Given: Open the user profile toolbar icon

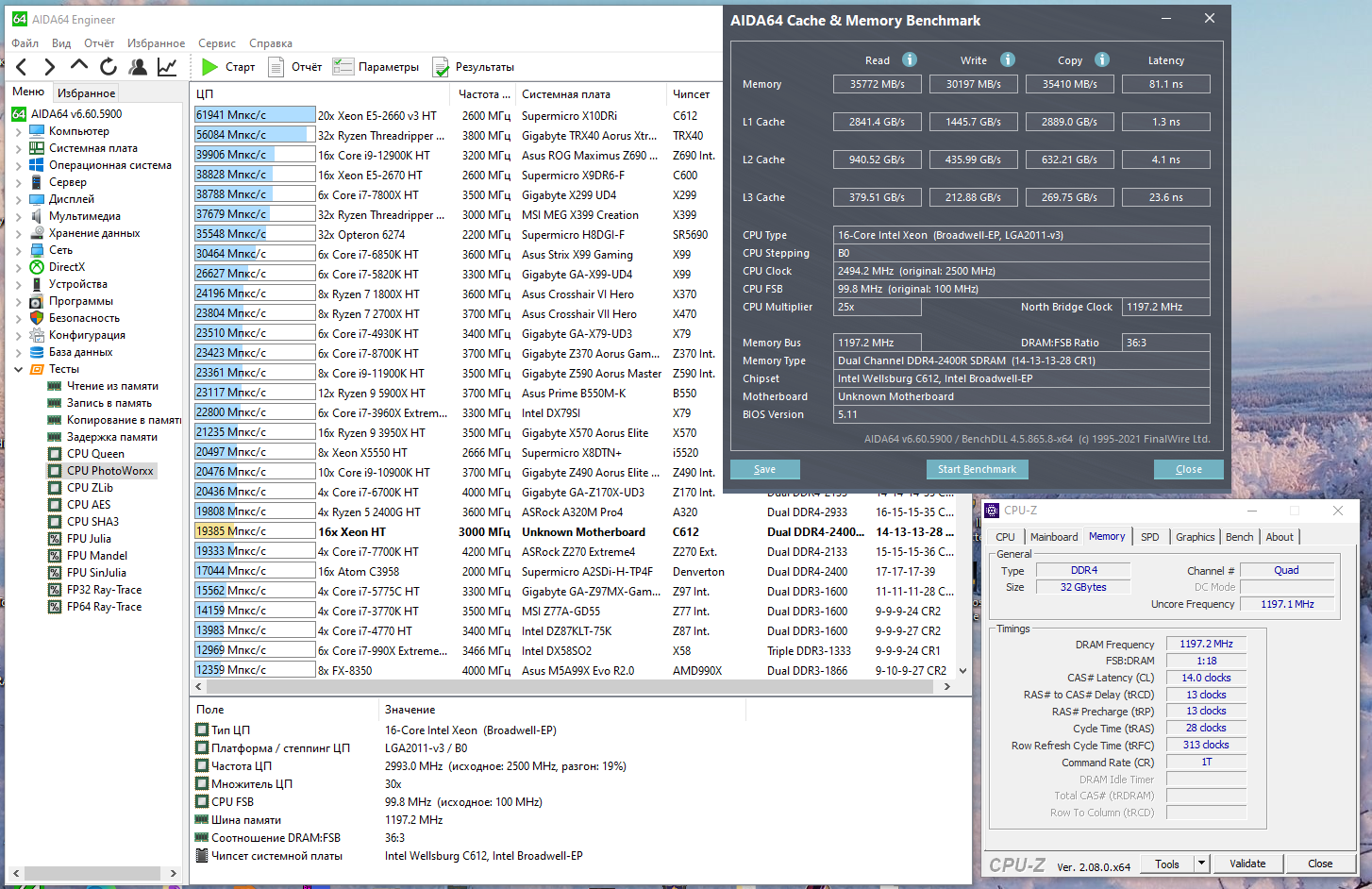Looking at the screenshot, I should pyautogui.click(x=138, y=67).
